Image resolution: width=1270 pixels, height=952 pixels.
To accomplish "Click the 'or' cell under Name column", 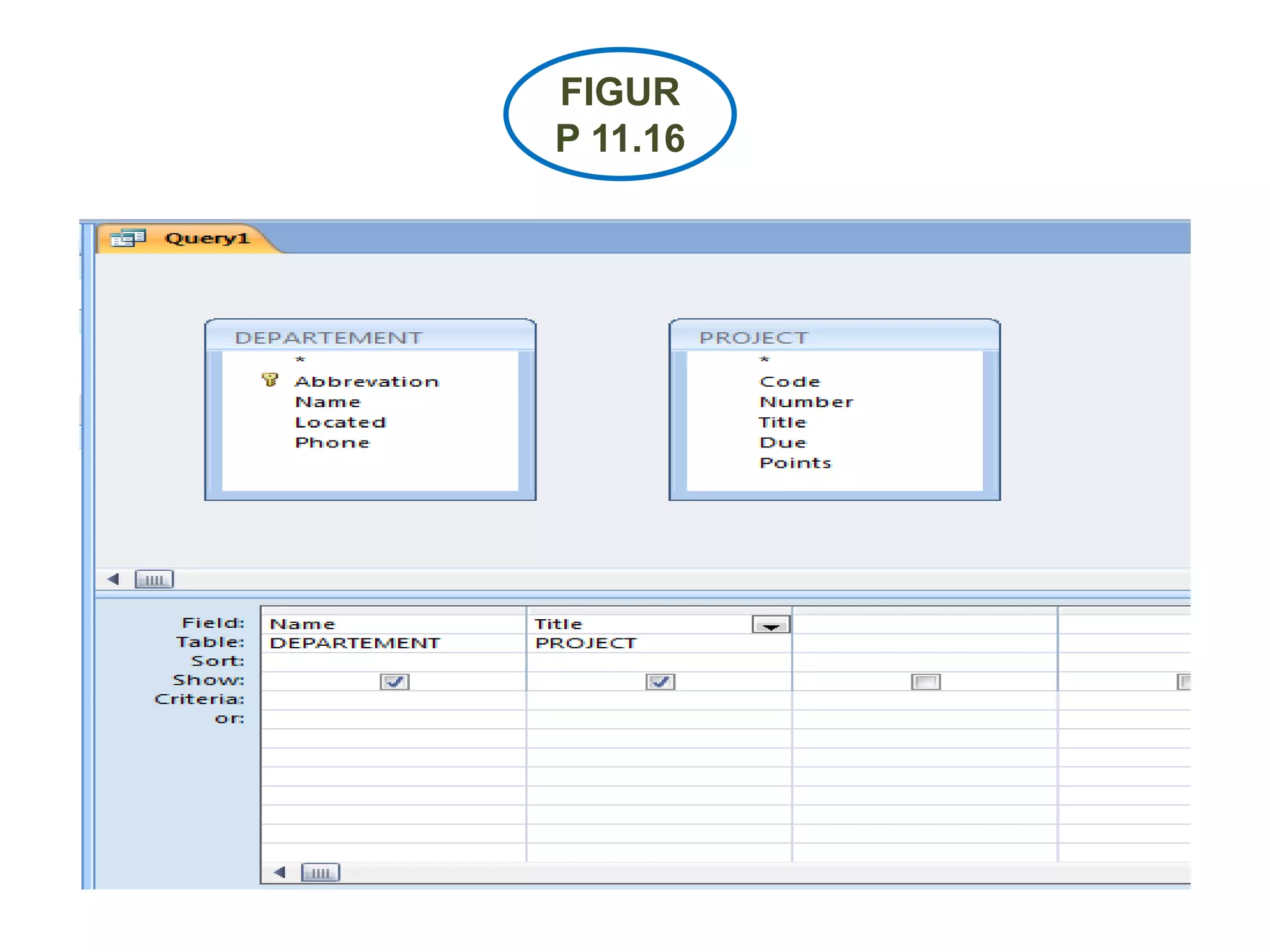I will 394,720.
